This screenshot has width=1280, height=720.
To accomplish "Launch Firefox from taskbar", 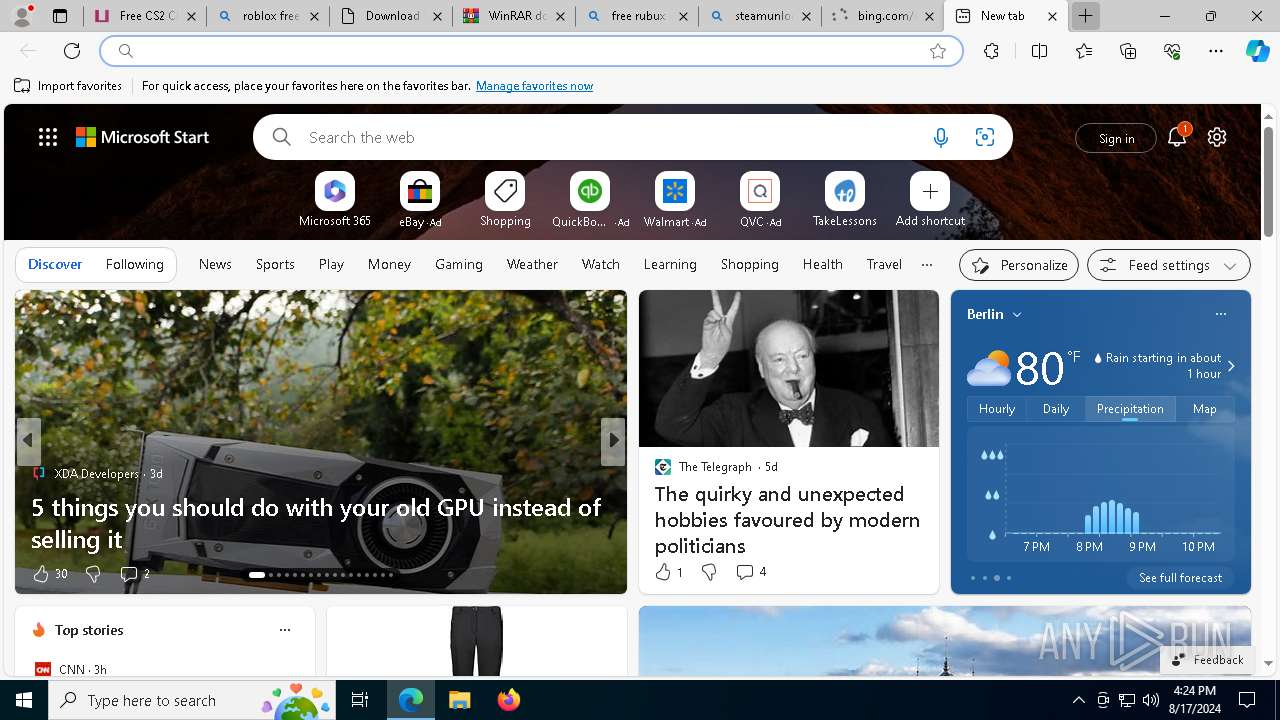I will tap(508, 700).
